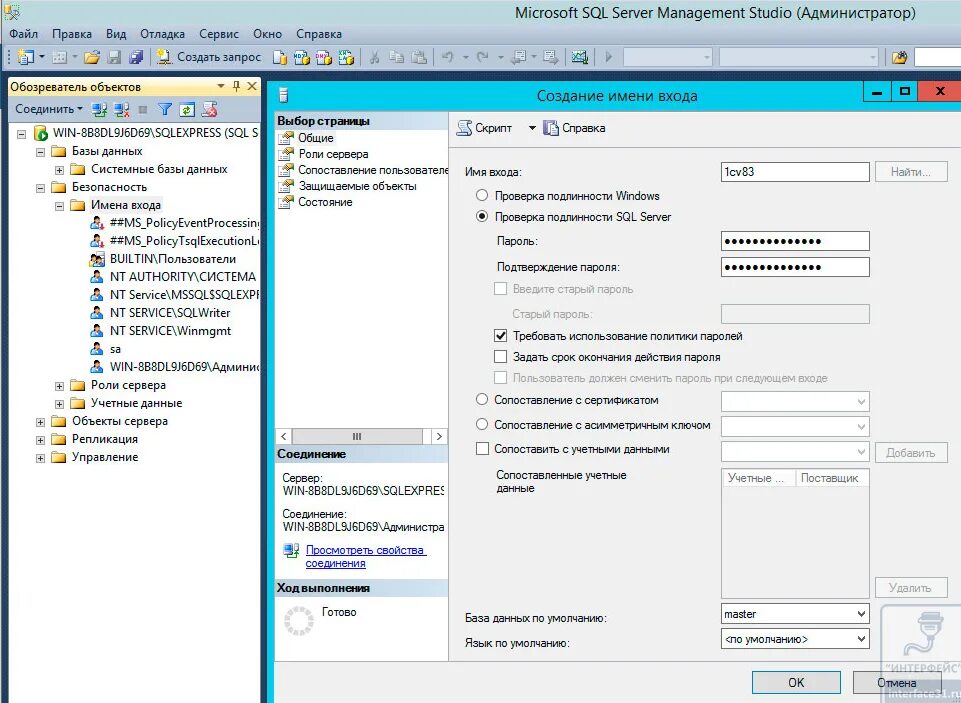
Task: Expand the Учетные данные node
Action: pyautogui.click(x=59, y=404)
